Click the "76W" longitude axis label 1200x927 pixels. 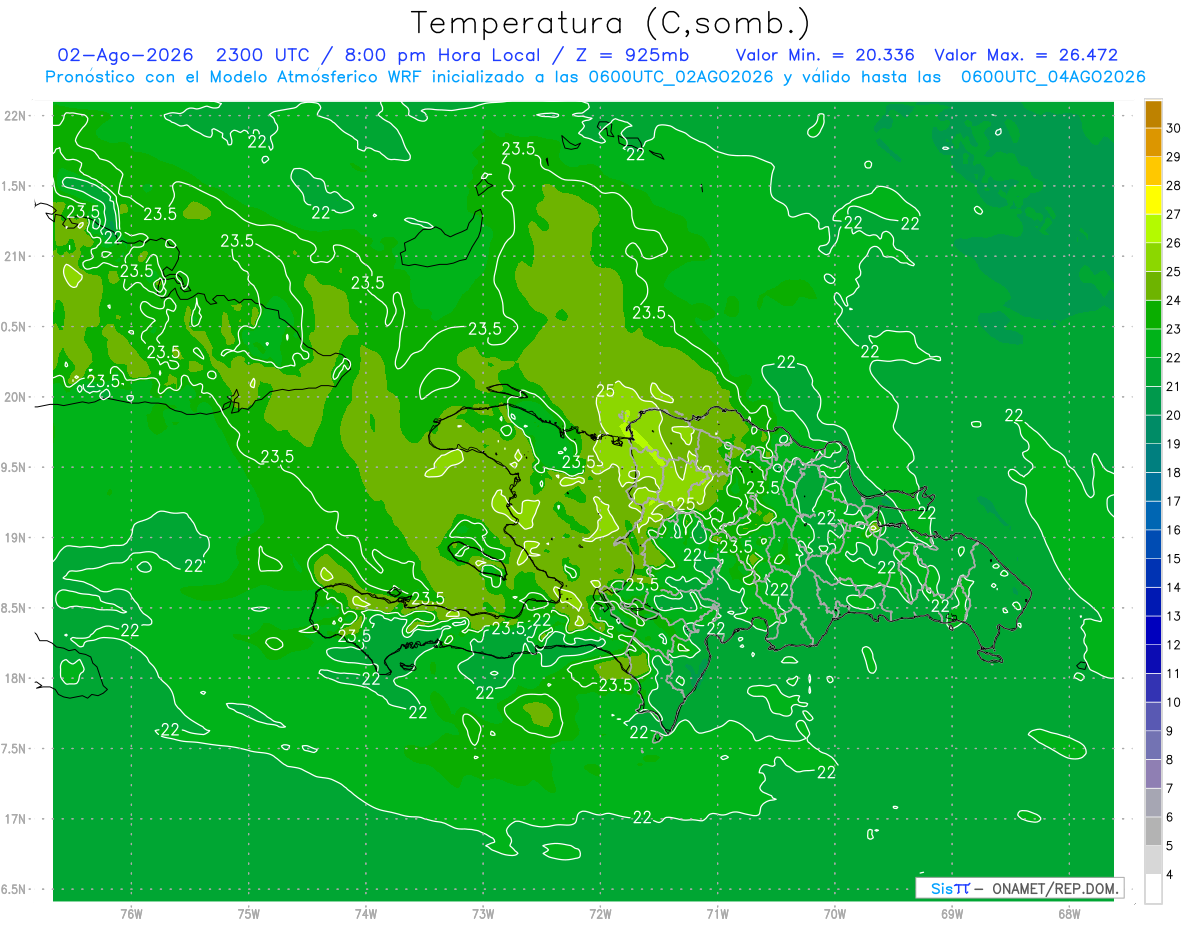[131, 913]
